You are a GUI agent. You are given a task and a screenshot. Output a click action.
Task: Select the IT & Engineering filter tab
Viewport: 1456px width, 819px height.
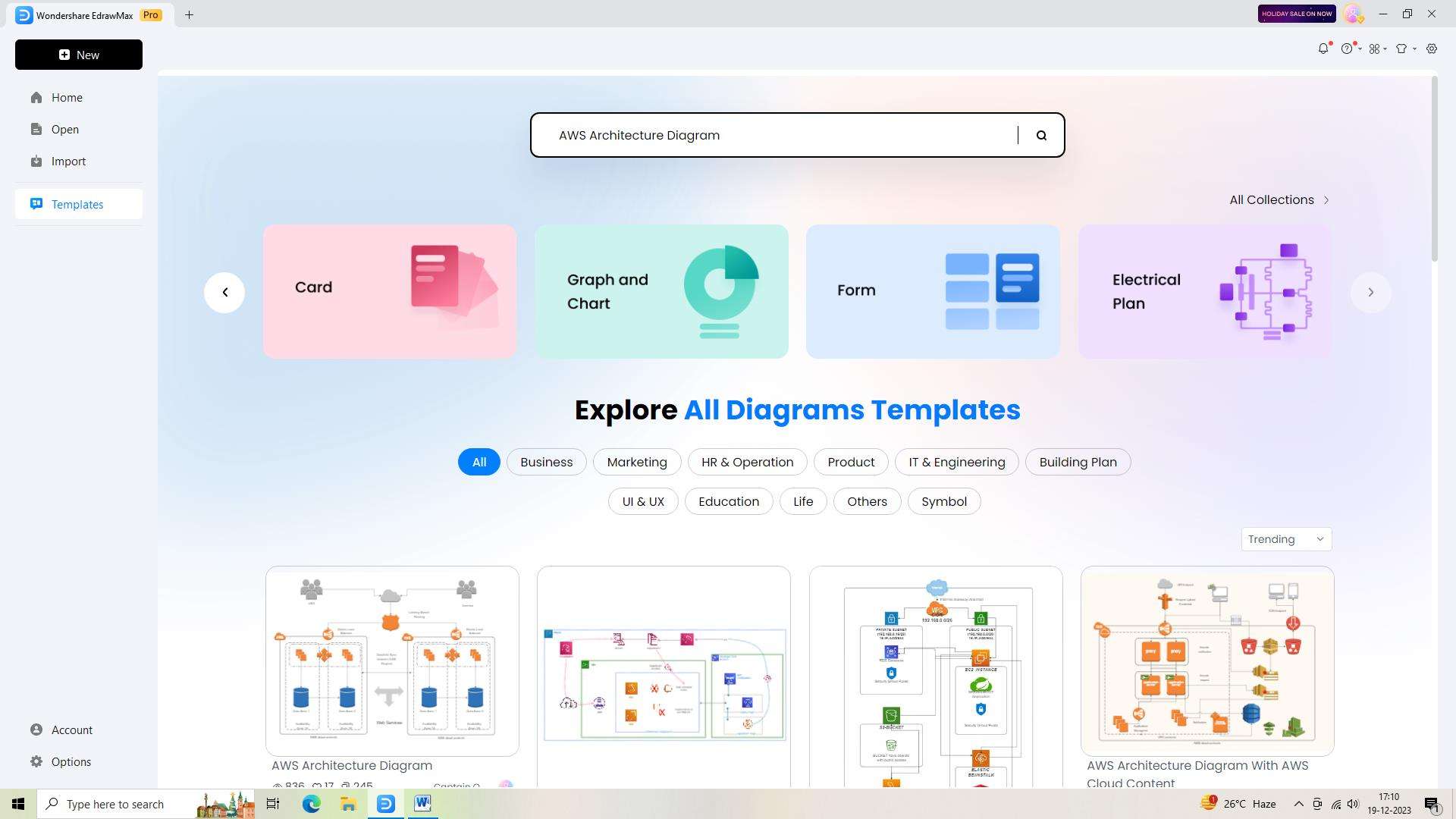[x=957, y=462]
